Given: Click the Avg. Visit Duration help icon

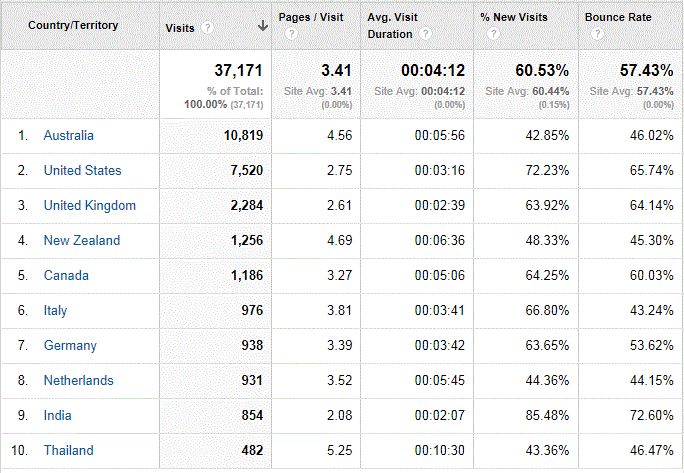Looking at the screenshot, I should [x=426, y=33].
